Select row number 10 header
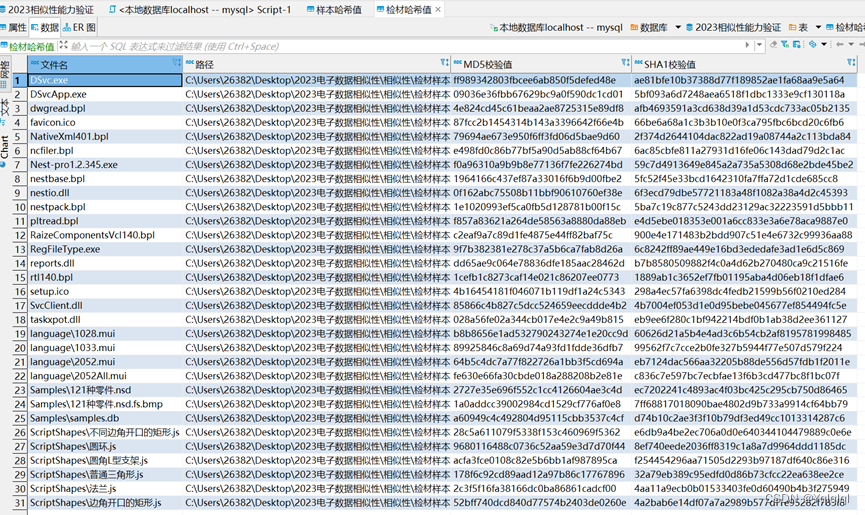Screen dimensions: 865x515 click(x=20, y=207)
